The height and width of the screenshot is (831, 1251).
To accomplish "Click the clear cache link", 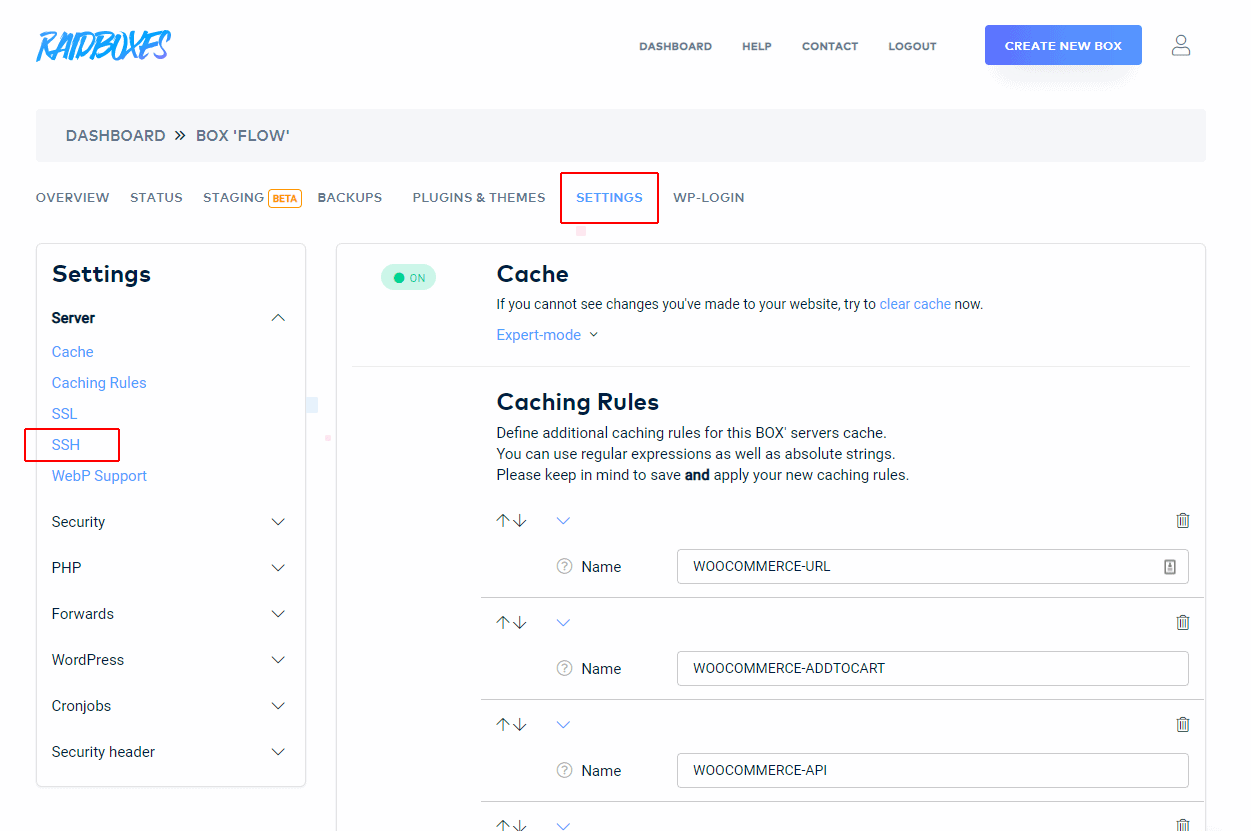I will [x=915, y=304].
